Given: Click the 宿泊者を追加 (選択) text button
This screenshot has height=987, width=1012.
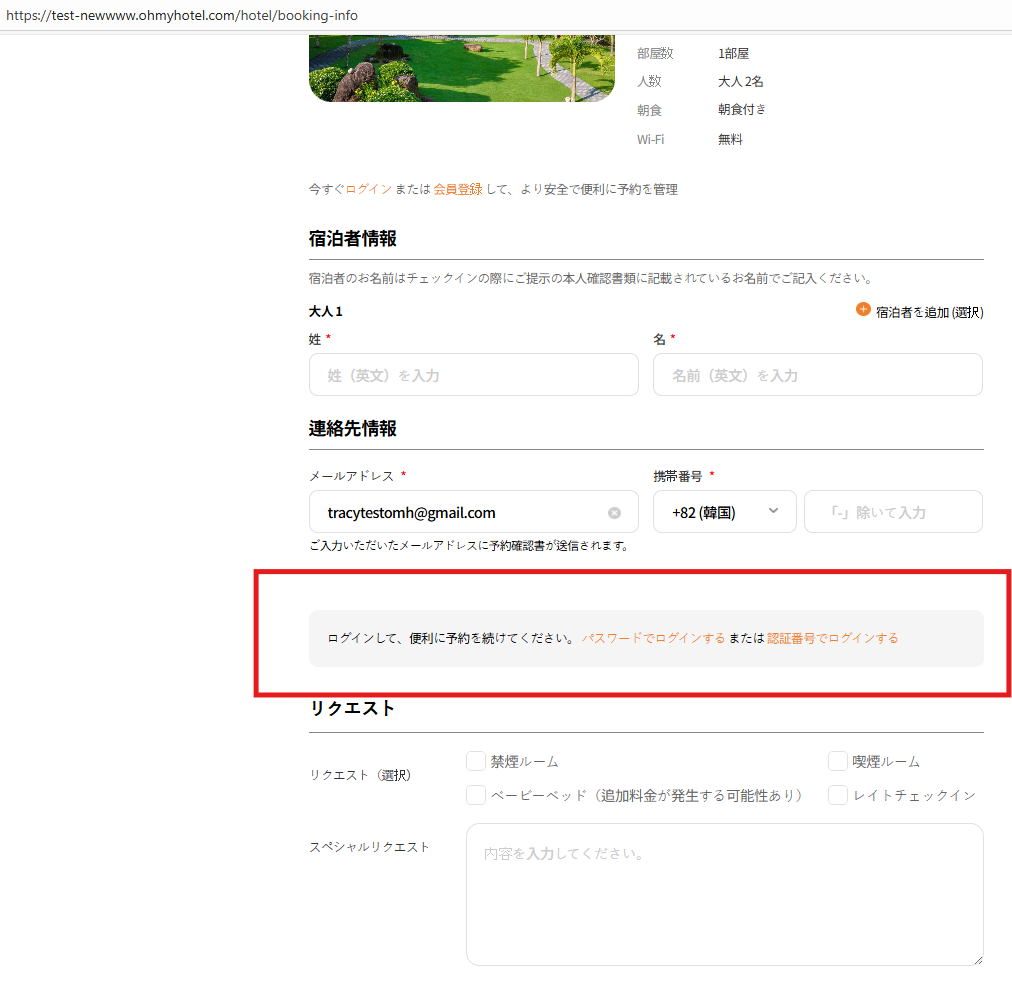Looking at the screenshot, I should tap(929, 312).
